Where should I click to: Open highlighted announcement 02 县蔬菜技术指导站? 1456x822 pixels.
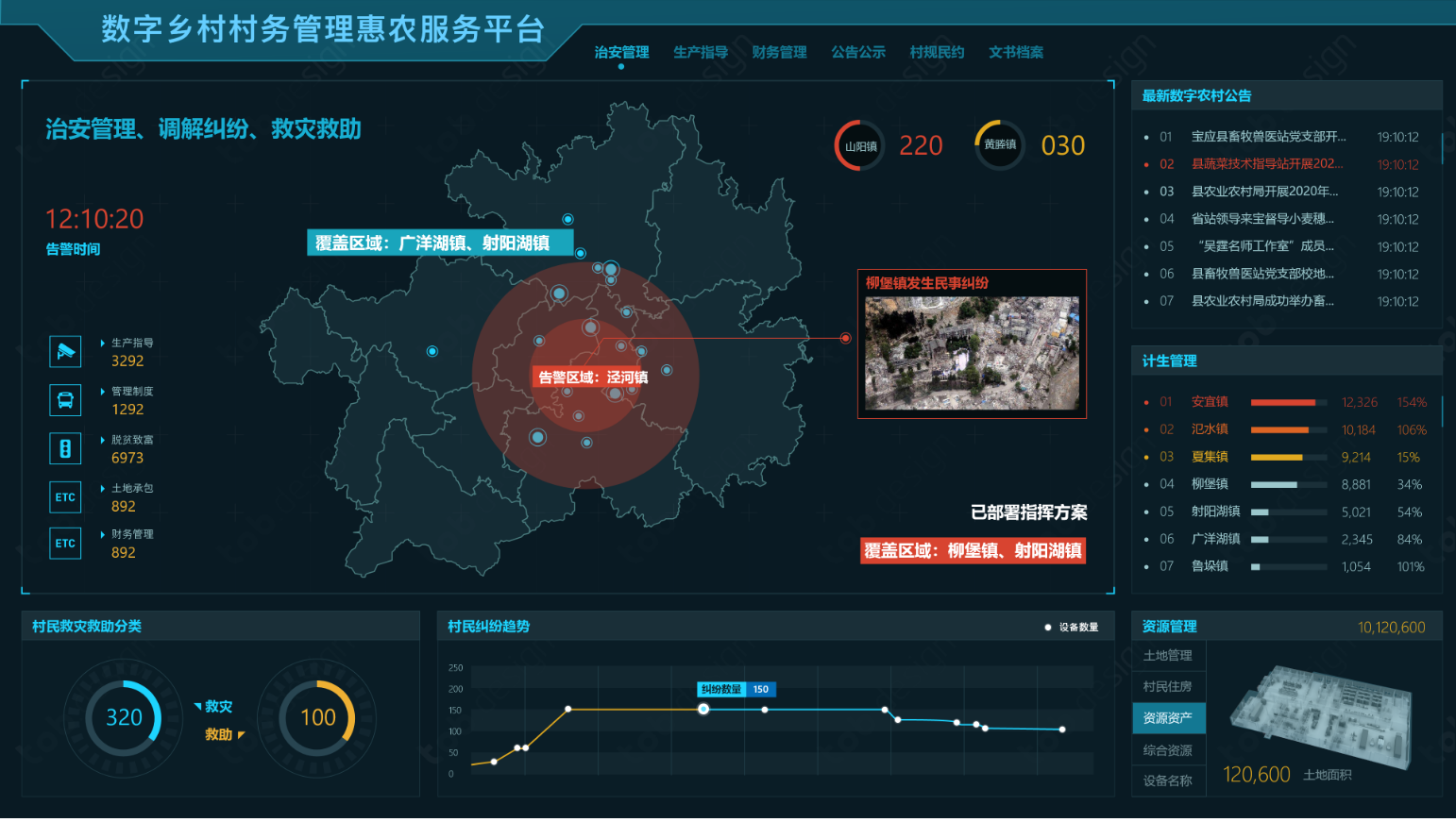pos(1282,164)
